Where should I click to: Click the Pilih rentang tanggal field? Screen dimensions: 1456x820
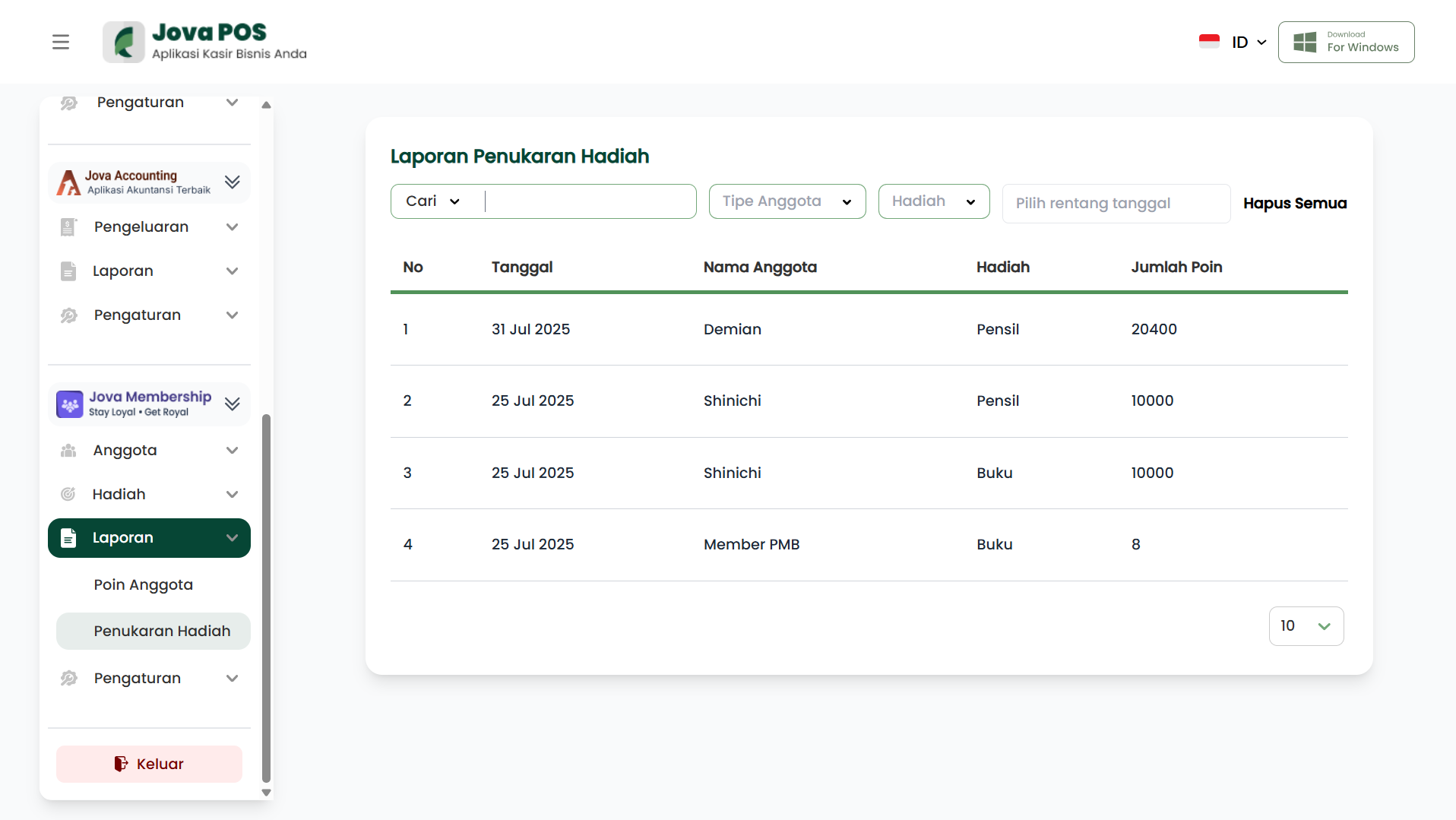coord(1116,204)
